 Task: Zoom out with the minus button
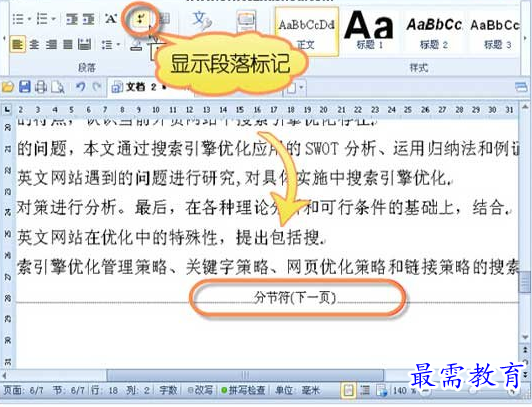click(x=425, y=391)
